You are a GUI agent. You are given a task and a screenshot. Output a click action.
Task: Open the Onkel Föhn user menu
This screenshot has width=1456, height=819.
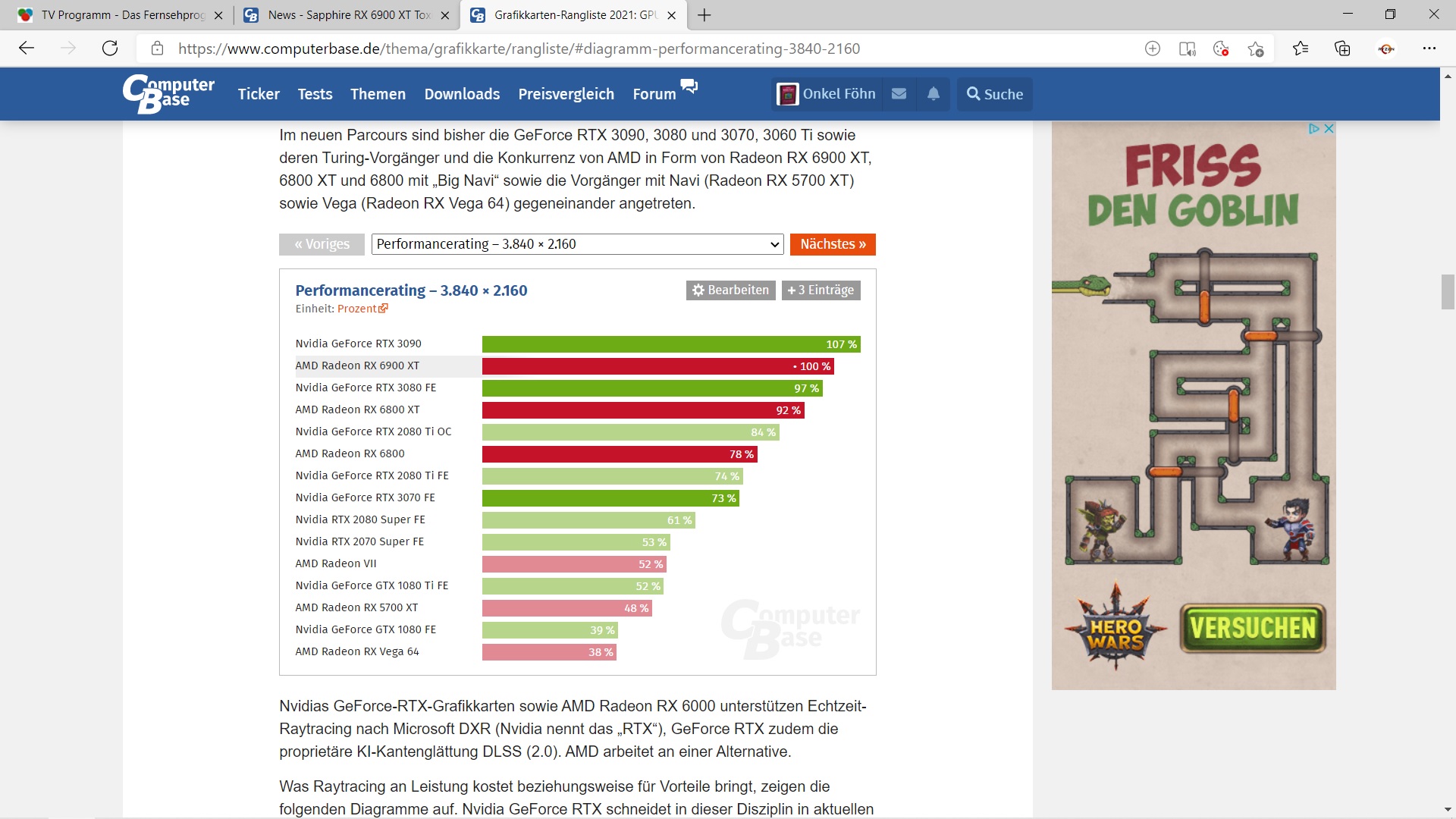tap(827, 94)
